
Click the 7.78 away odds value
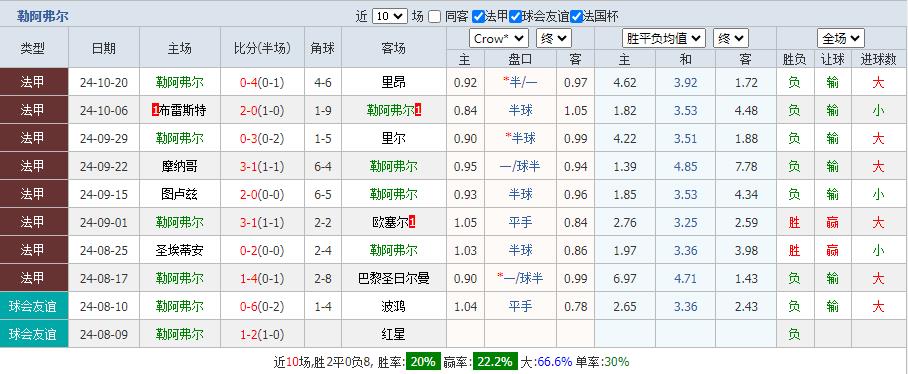click(x=745, y=166)
